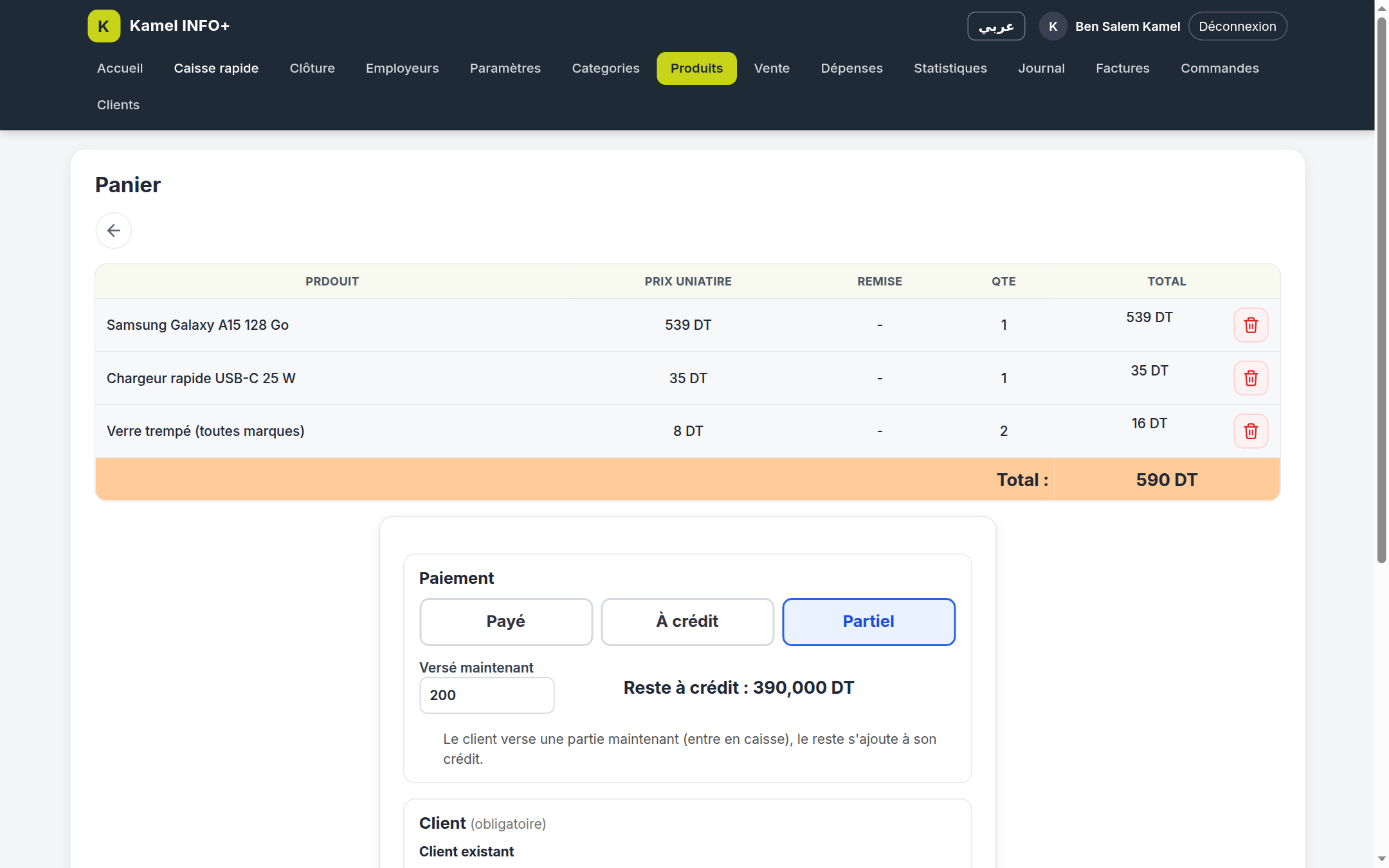Remove Chargeur rapide USB-C row with trash icon

pos(1250,378)
